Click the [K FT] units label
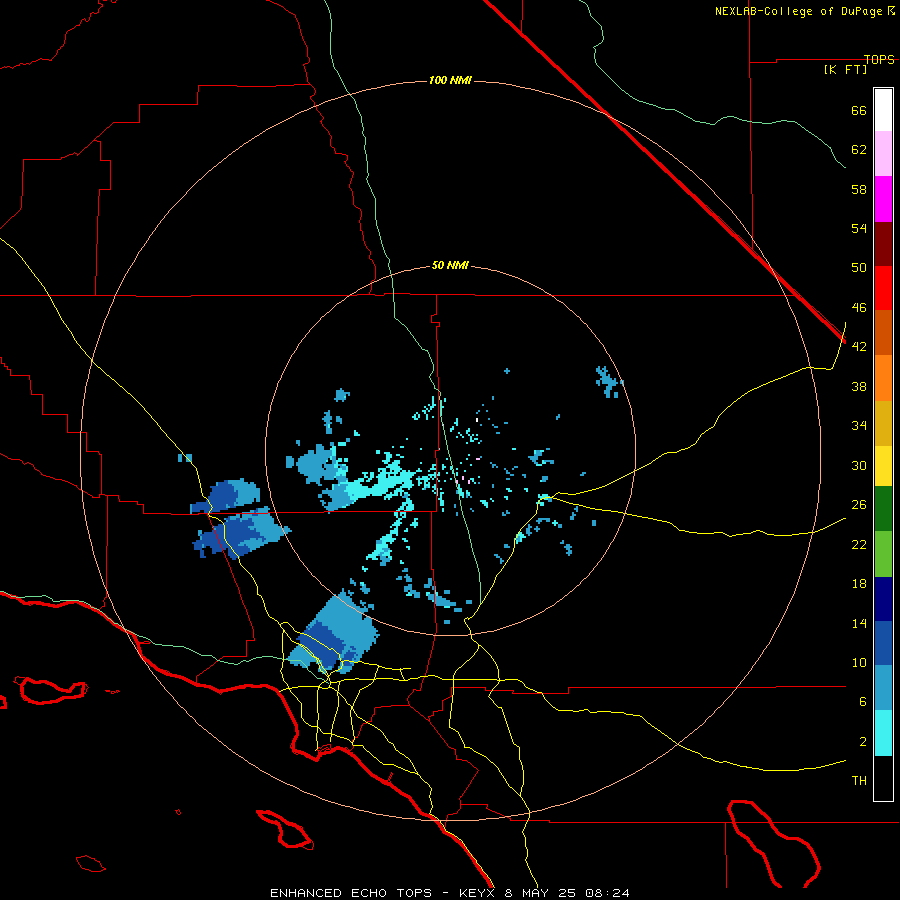900x900 pixels. point(845,69)
